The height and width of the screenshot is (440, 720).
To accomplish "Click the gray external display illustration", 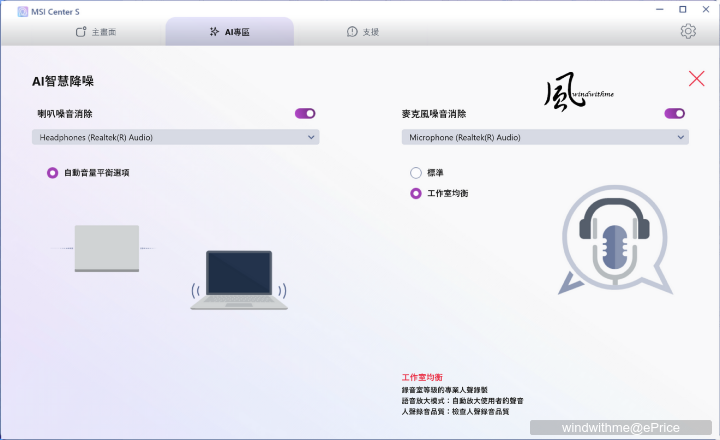I will (x=107, y=248).
